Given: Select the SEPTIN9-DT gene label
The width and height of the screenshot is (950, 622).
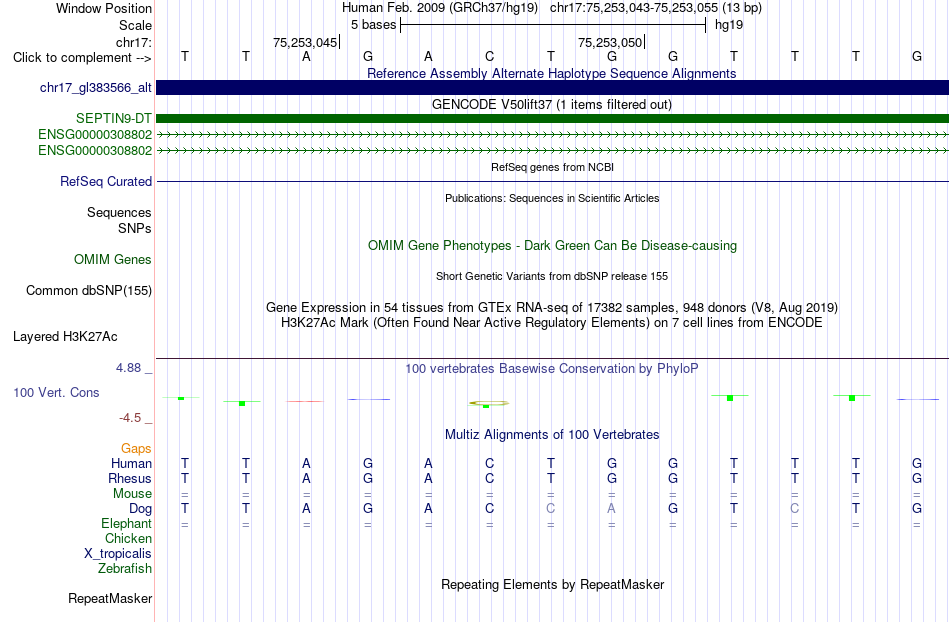Looking at the screenshot, I should [x=114, y=119].
